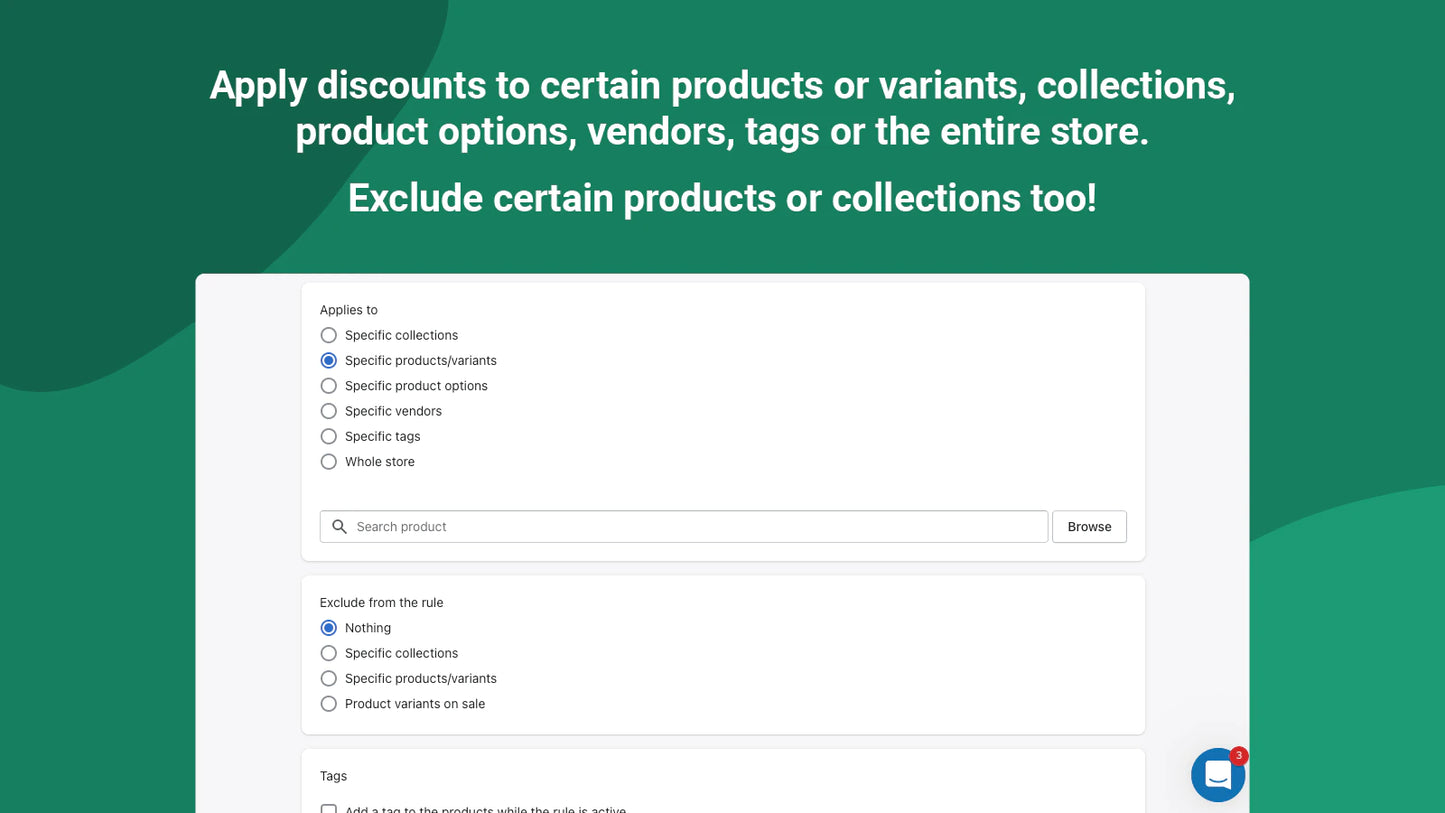
Task: Open the chat support widget
Action: pyautogui.click(x=1217, y=775)
